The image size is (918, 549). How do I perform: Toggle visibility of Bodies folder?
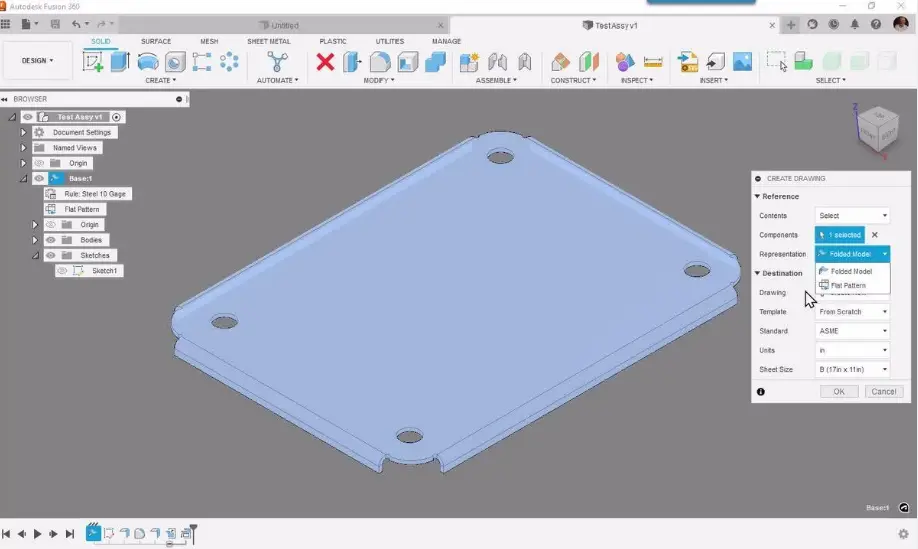coord(51,240)
